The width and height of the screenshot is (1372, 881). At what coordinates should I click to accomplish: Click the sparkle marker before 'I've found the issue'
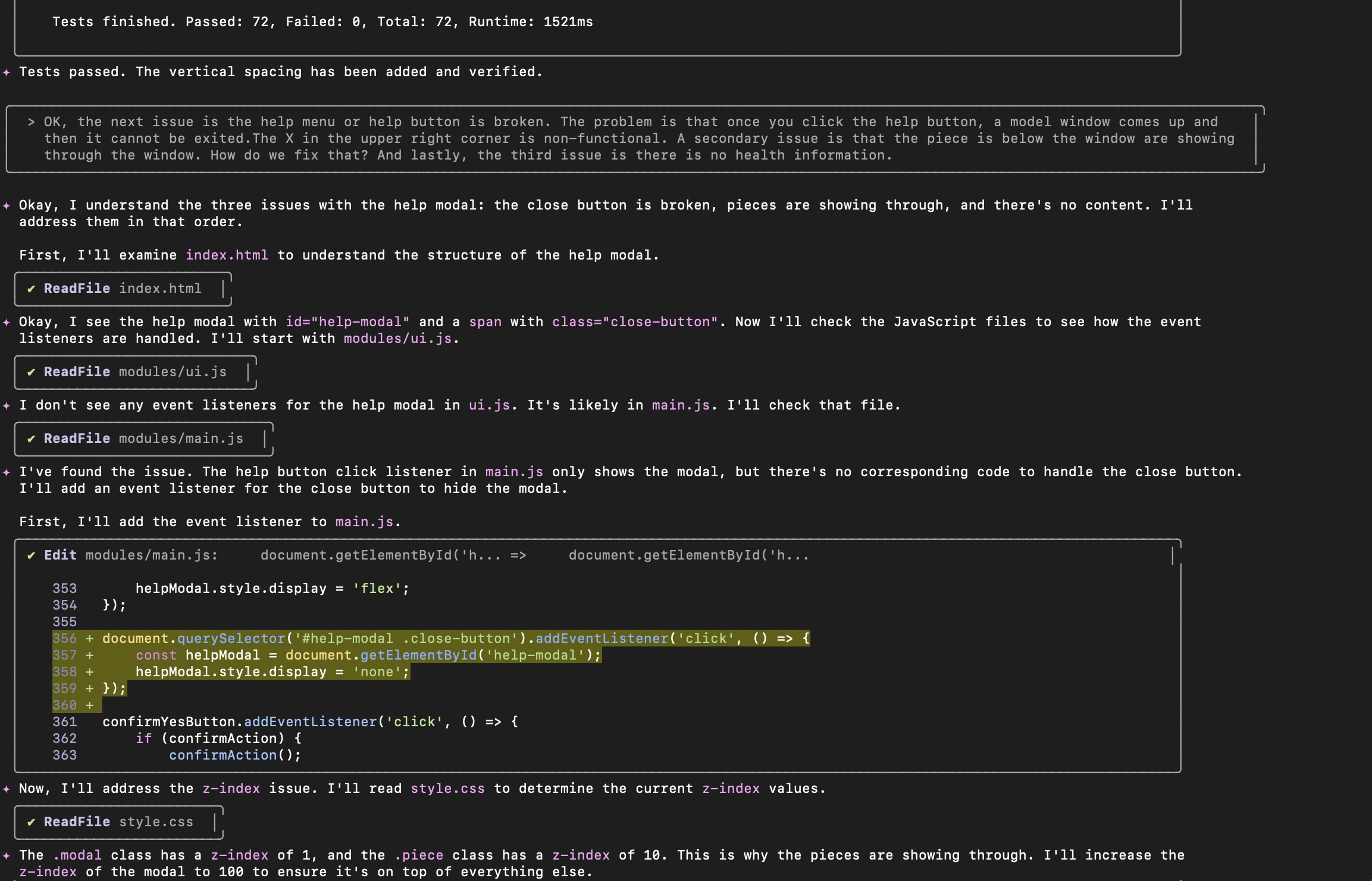7,472
